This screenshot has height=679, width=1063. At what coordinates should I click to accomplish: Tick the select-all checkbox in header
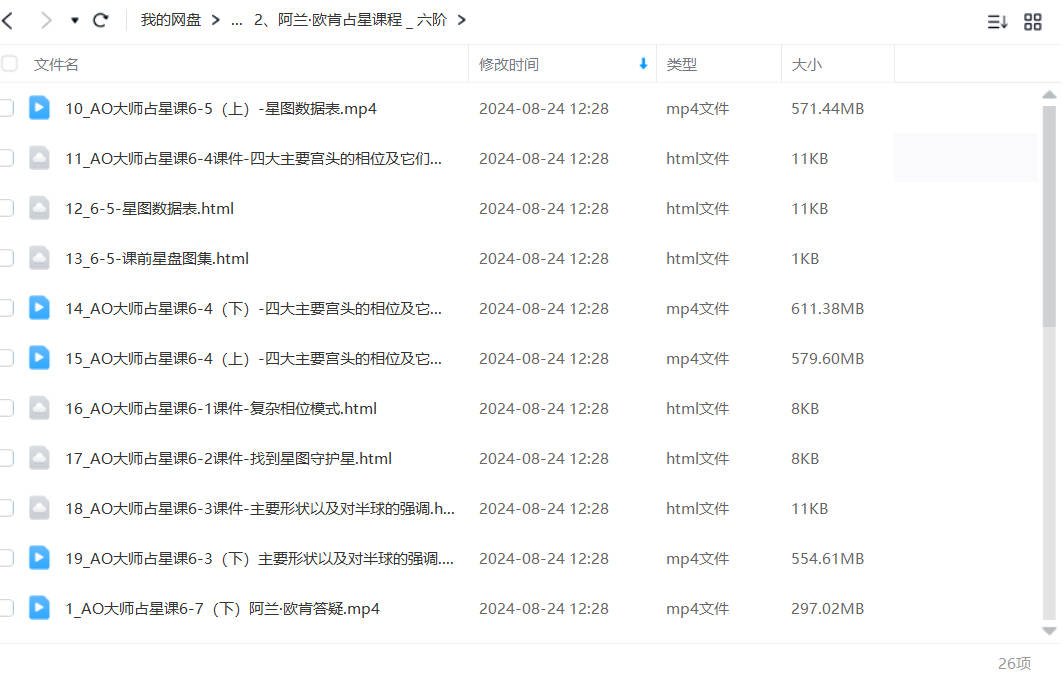(9, 64)
